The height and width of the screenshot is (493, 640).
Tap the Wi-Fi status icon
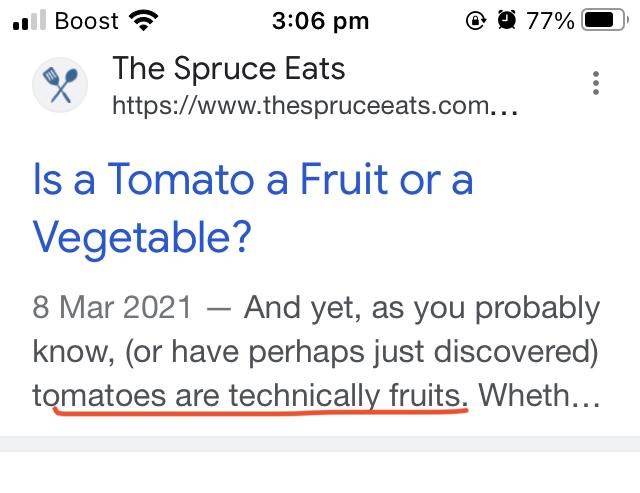(x=145, y=20)
